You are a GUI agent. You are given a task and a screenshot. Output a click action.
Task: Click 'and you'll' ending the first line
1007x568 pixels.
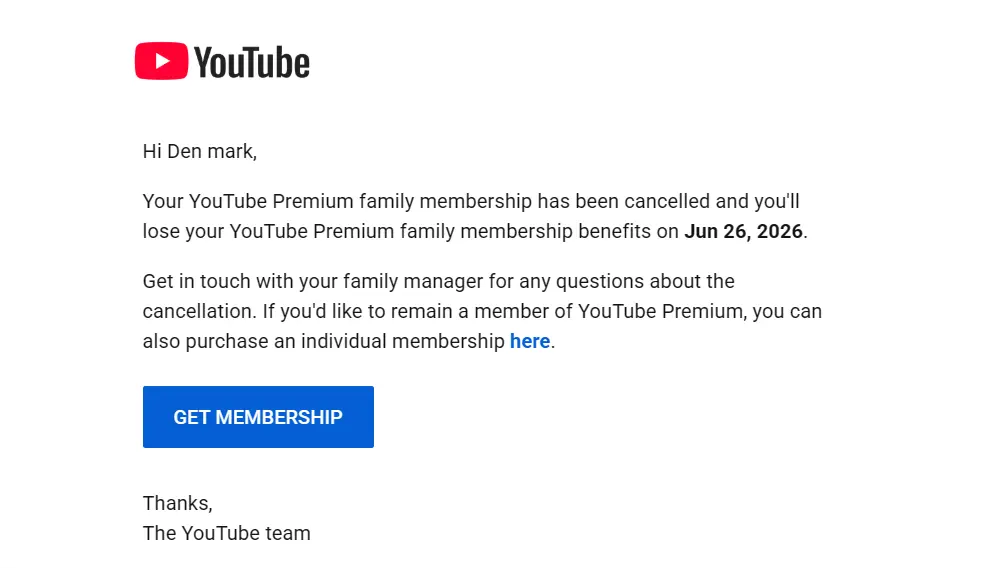pos(758,202)
